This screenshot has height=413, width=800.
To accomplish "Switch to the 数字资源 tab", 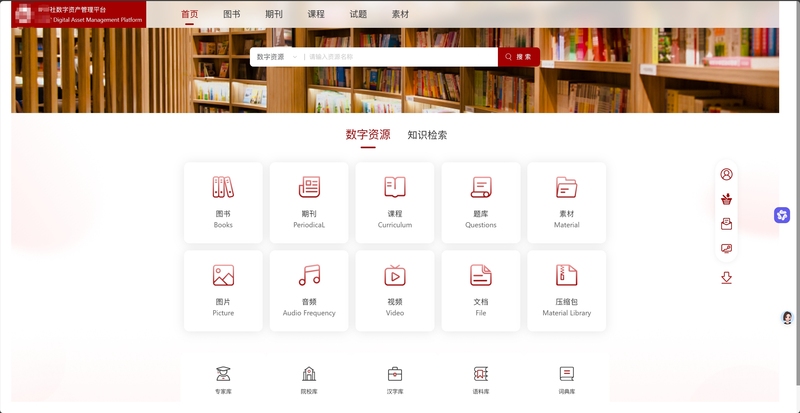I will tap(368, 135).
